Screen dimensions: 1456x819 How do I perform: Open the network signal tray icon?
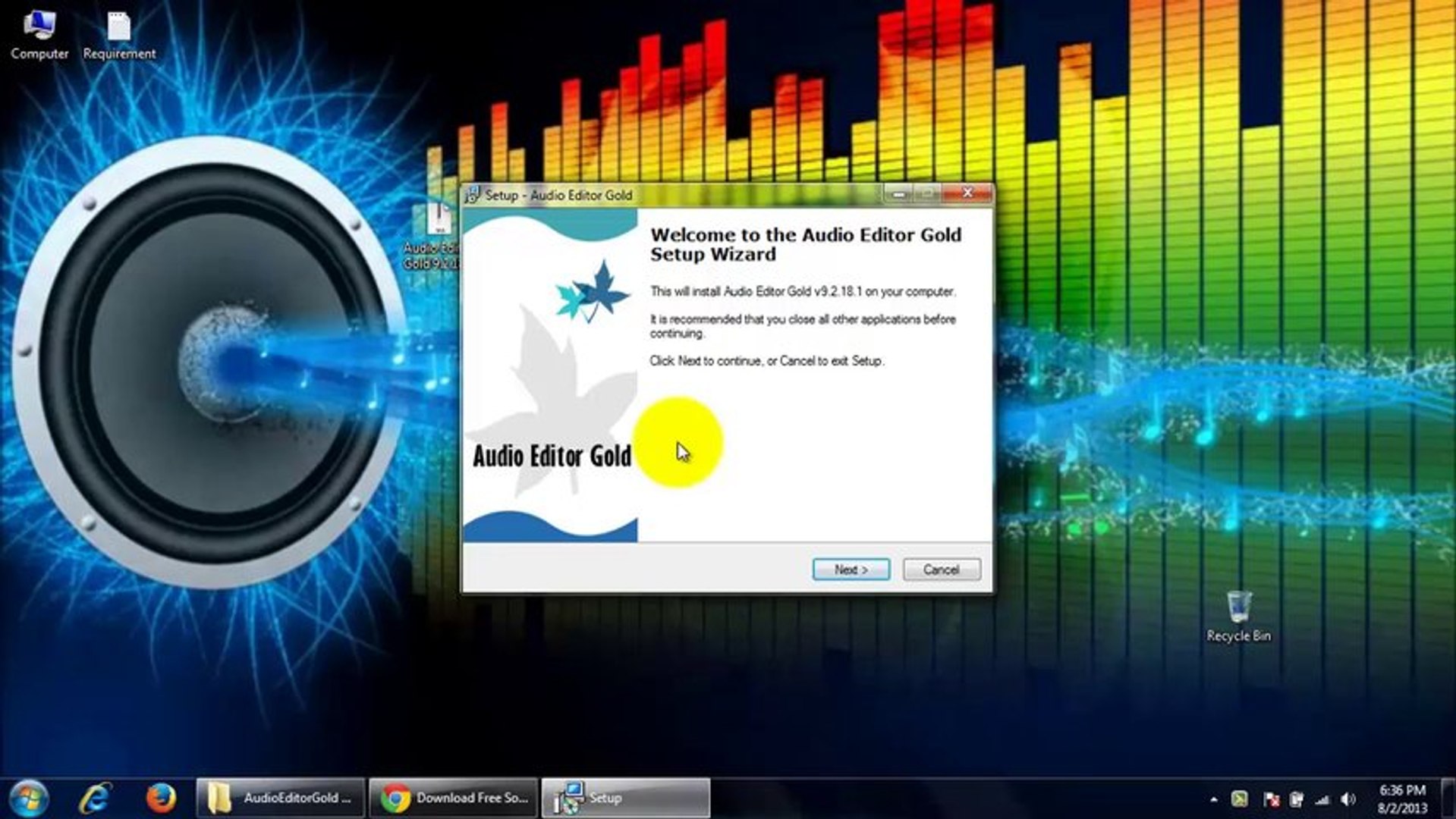click(1322, 799)
